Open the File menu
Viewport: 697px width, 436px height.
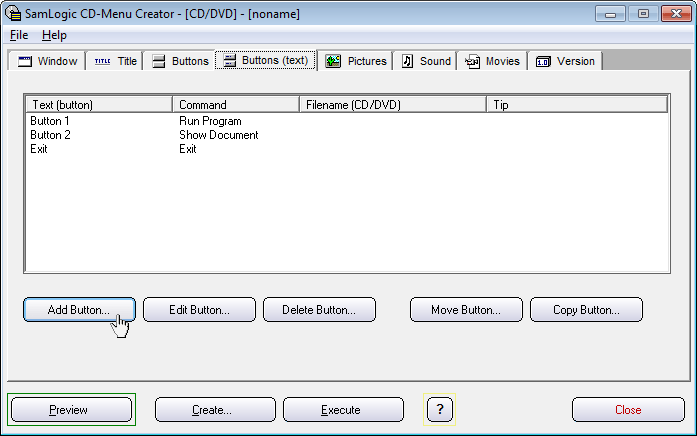coord(19,35)
